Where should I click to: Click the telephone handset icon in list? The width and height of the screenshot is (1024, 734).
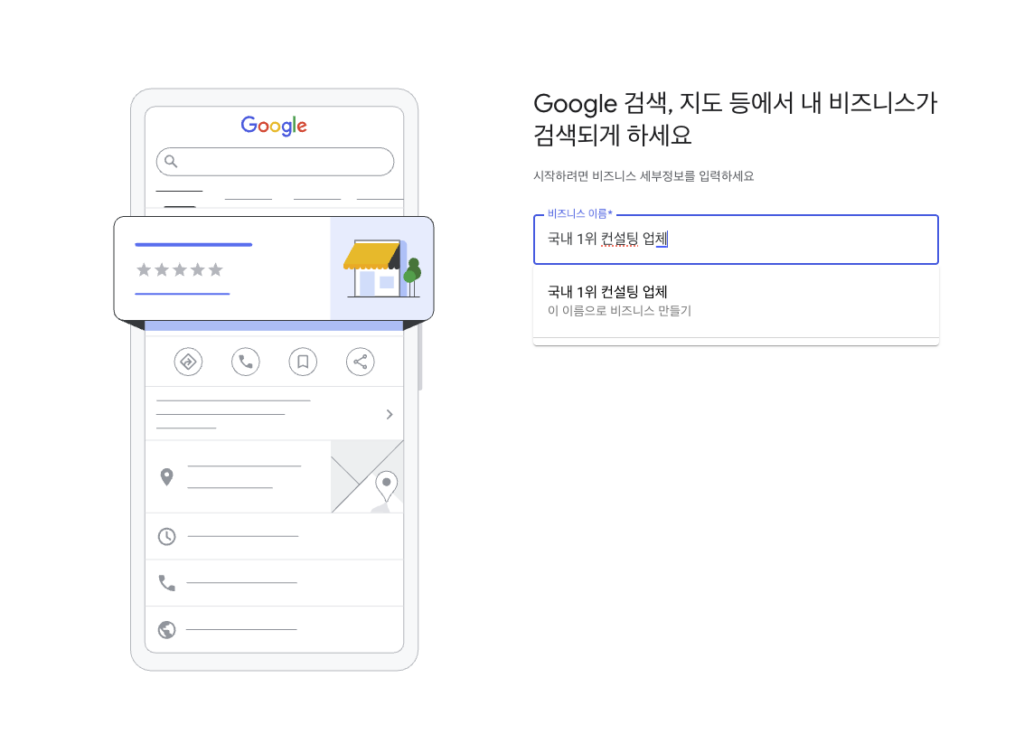(167, 582)
